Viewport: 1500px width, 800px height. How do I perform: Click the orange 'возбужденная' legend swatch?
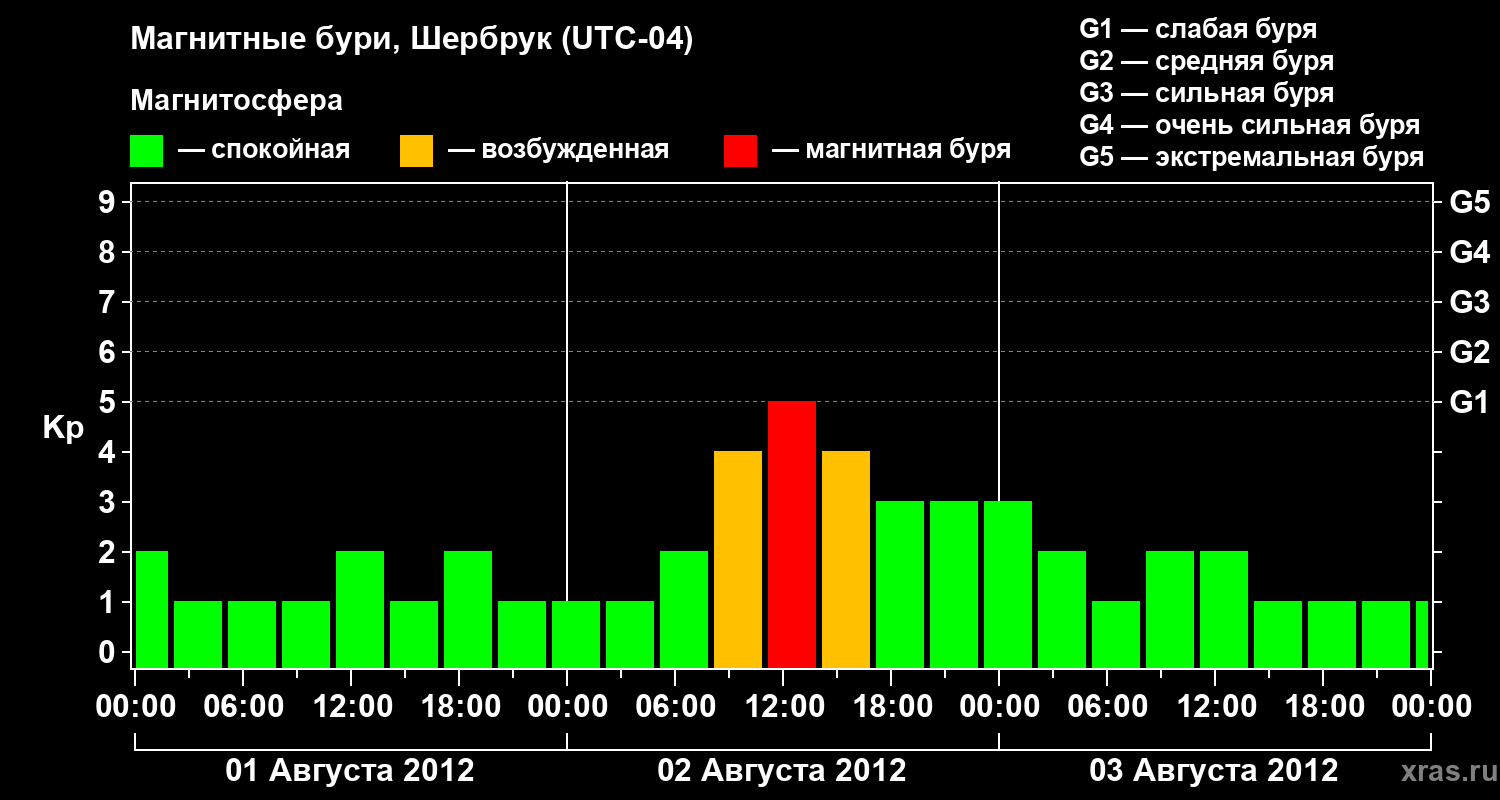point(417,151)
